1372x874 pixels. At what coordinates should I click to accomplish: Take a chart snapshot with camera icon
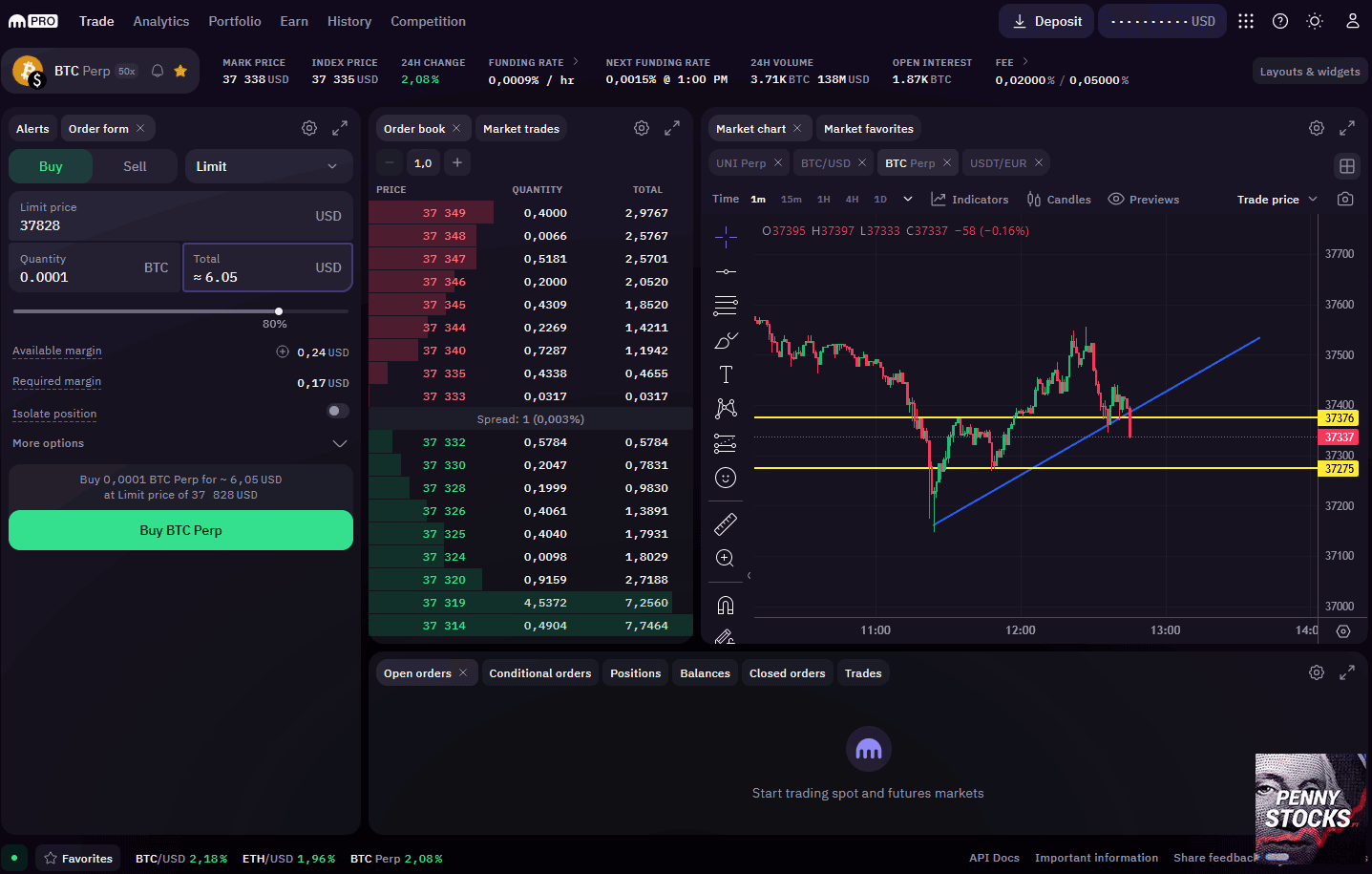coord(1345,199)
